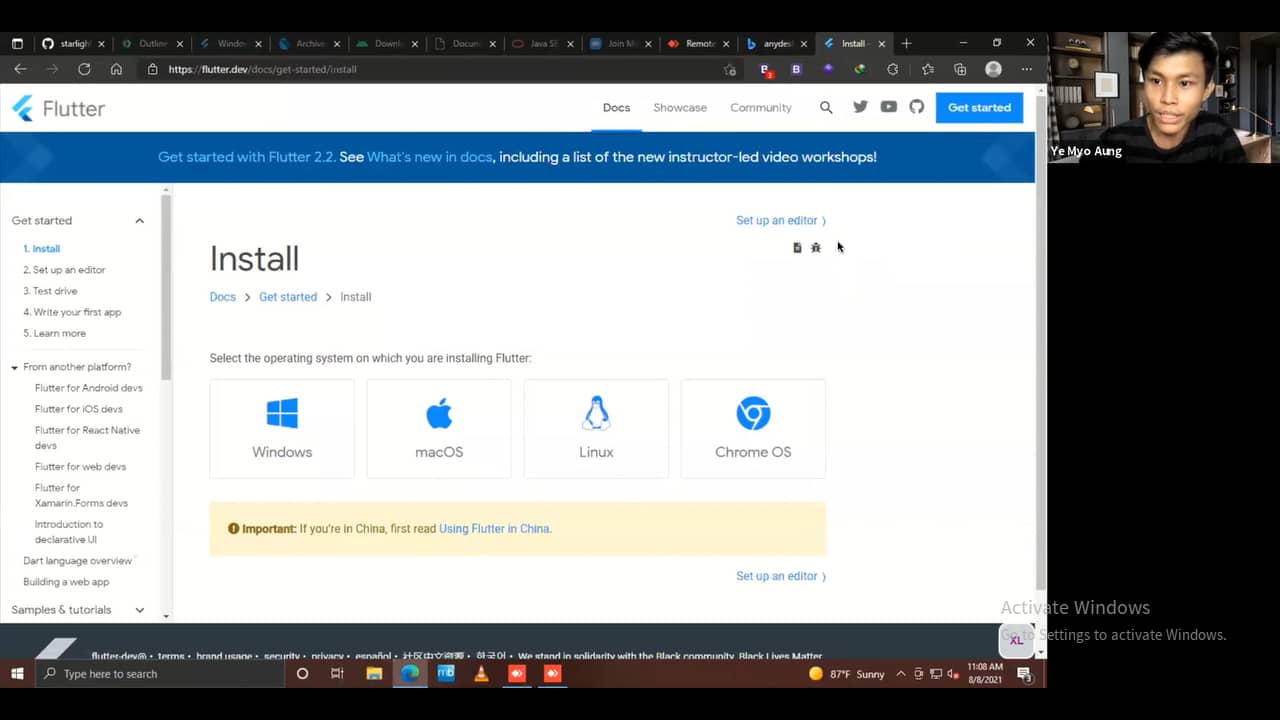Screen dimensions: 1280x720
Task: Choose the macOS operating system card
Action: tap(439, 428)
